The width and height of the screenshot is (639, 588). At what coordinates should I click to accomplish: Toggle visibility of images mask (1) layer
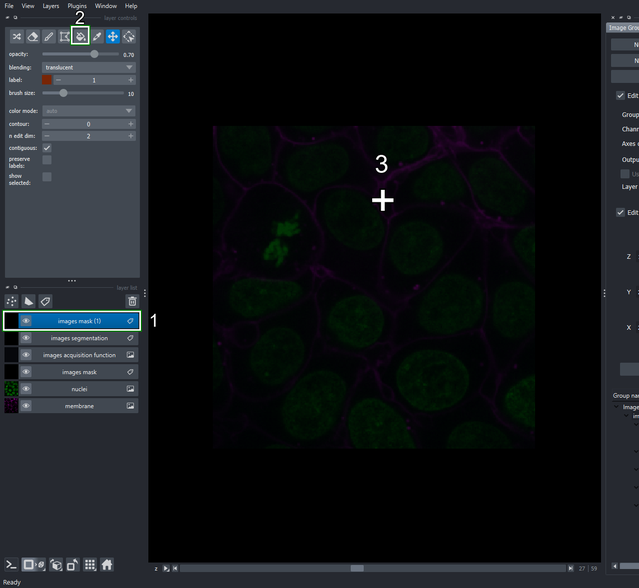(x=26, y=321)
